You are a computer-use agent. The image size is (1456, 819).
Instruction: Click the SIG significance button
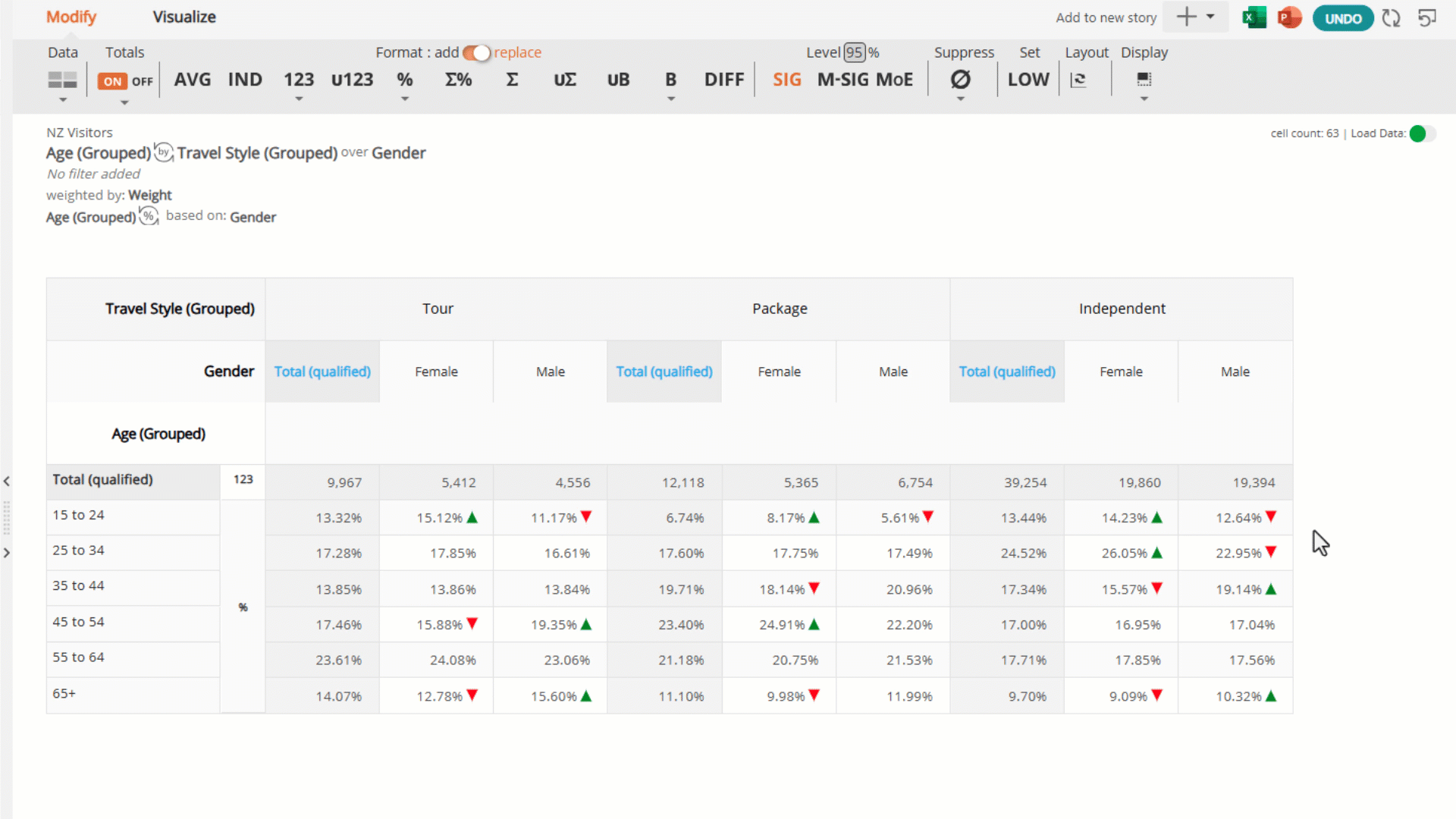(787, 80)
